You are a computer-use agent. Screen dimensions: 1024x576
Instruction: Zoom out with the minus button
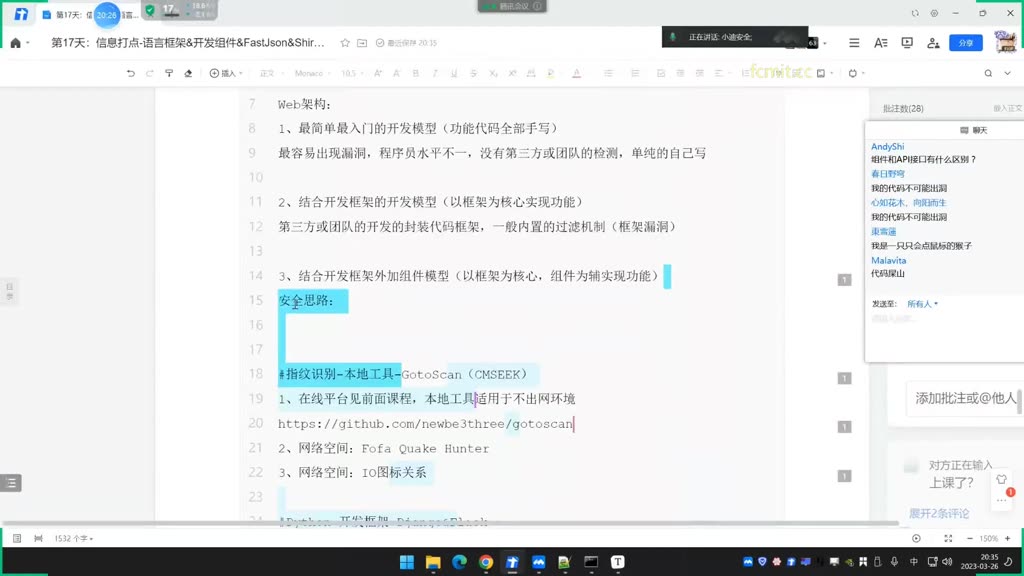pos(969,538)
